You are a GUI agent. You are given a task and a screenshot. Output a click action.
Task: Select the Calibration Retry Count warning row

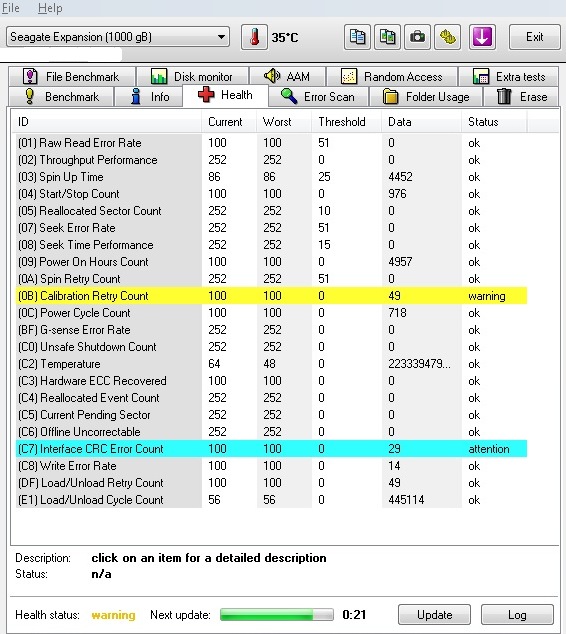(271, 296)
